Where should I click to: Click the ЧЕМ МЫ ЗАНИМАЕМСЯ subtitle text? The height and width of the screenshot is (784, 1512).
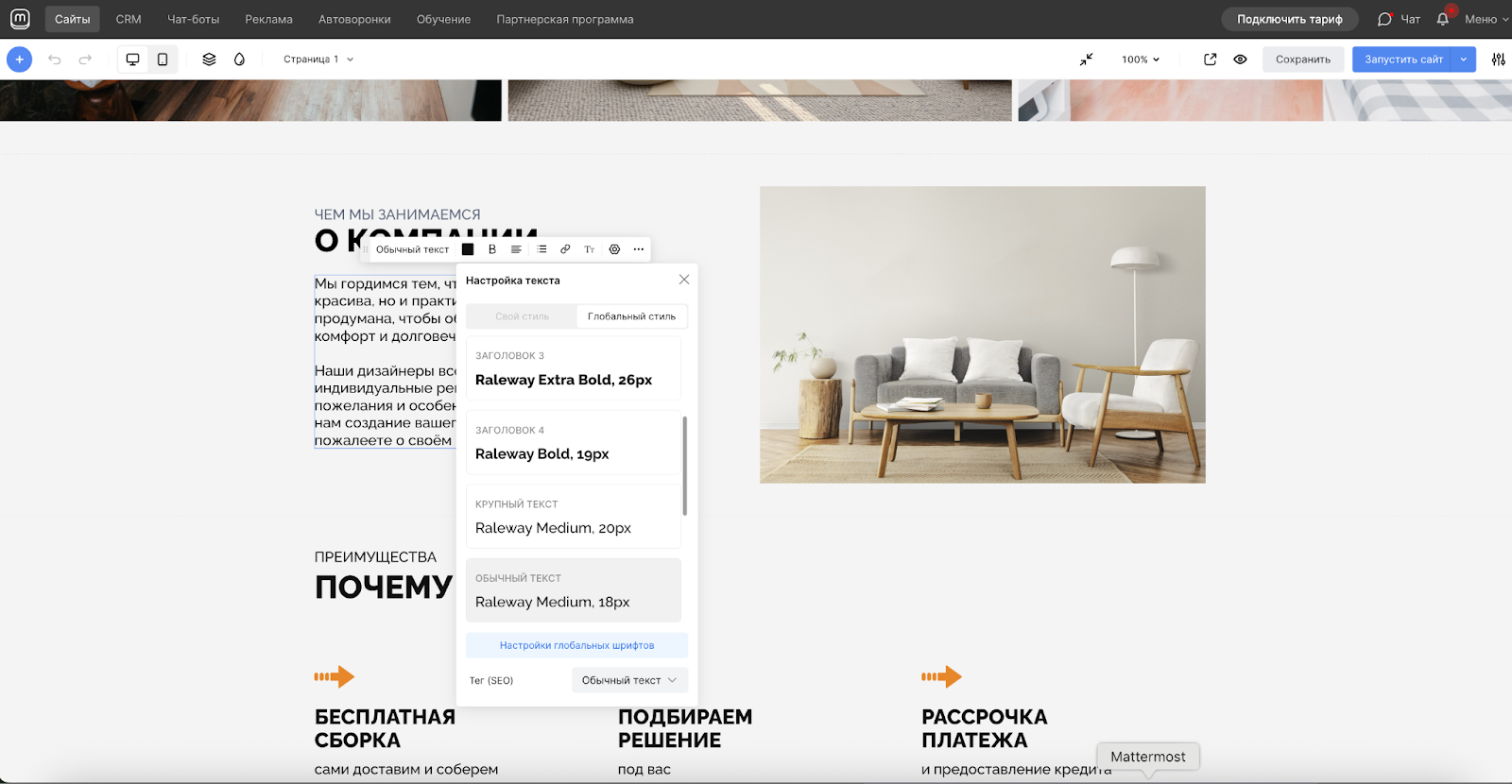point(397,214)
